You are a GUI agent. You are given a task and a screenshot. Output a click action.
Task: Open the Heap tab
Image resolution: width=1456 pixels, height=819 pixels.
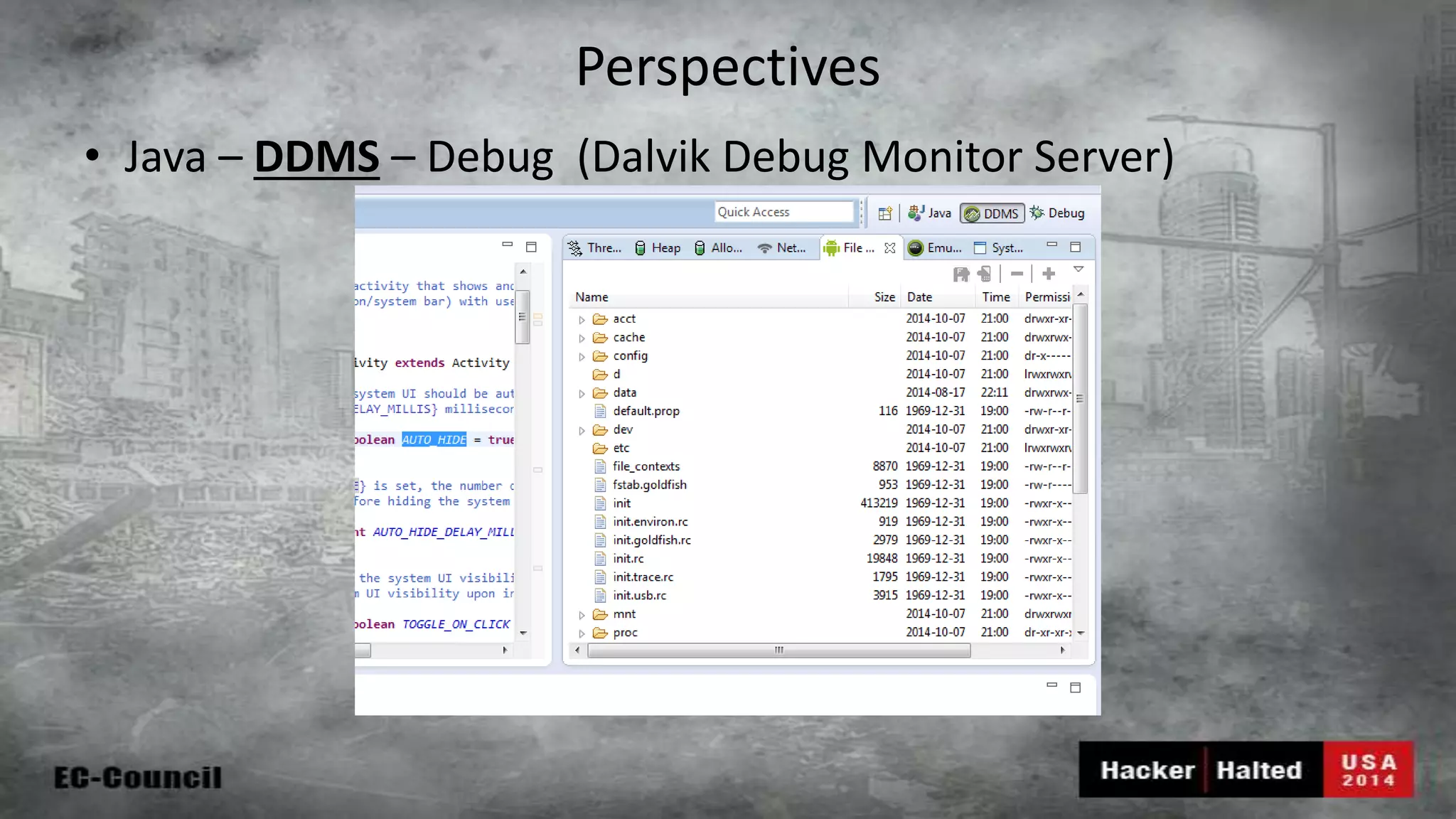point(658,248)
